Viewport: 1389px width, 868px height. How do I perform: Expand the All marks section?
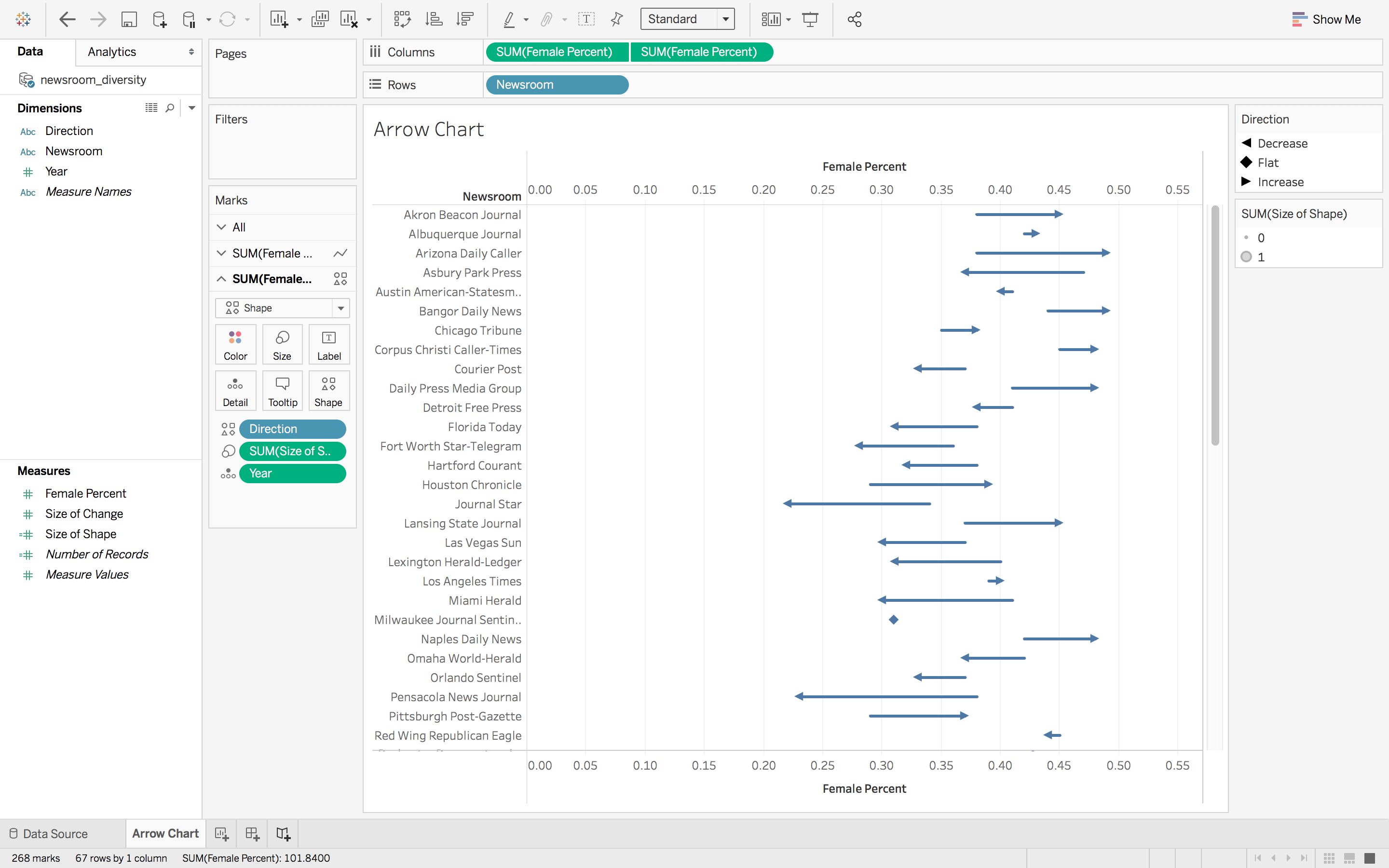pyautogui.click(x=221, y=227)
